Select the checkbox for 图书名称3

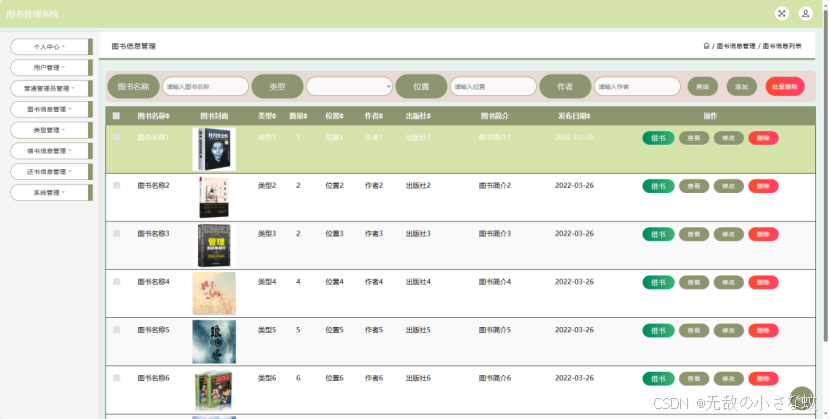coord(116,233)
